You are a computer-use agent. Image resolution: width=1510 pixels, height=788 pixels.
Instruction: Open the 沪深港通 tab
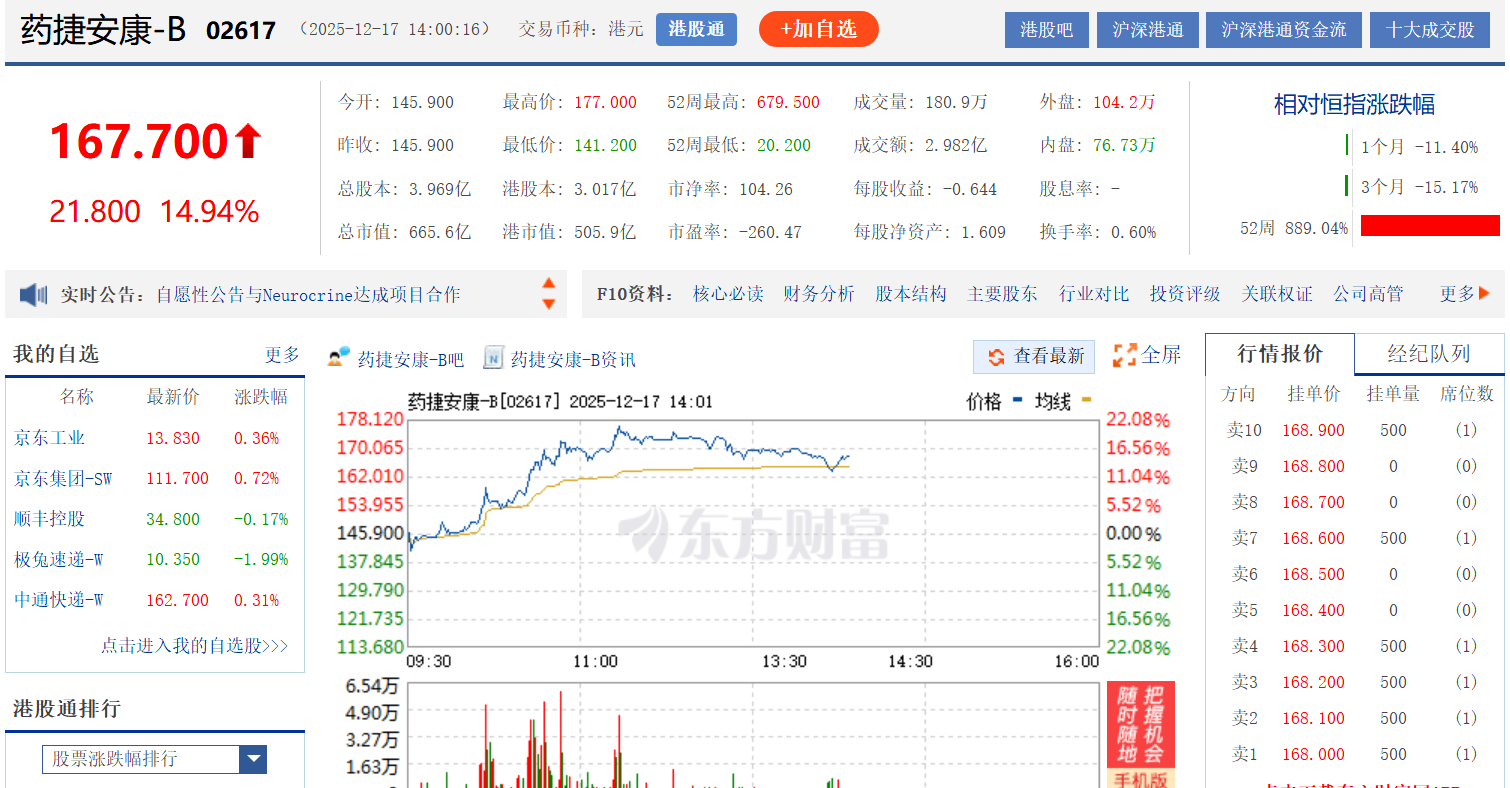[x=1147, y=30]
